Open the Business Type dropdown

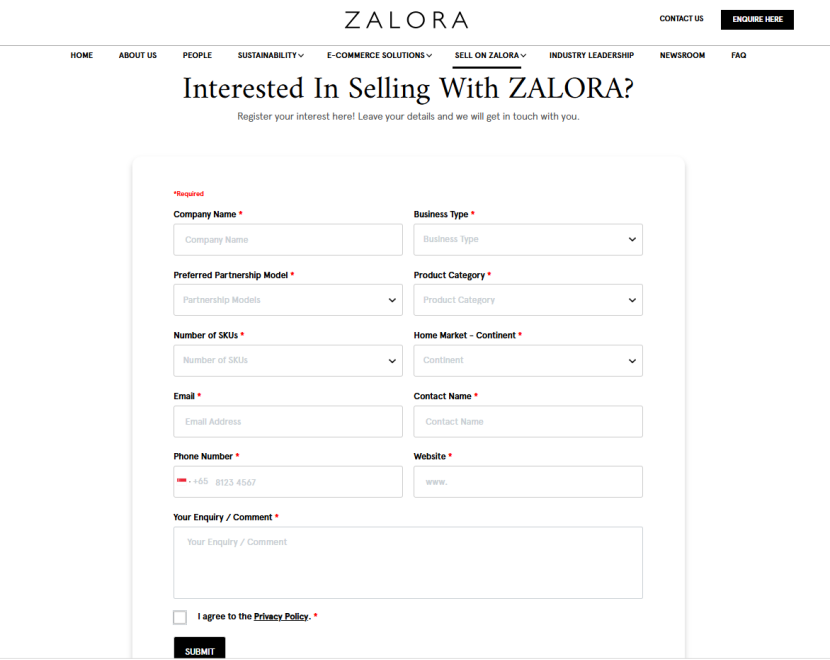pyautogui.click(x=528, y=239)
